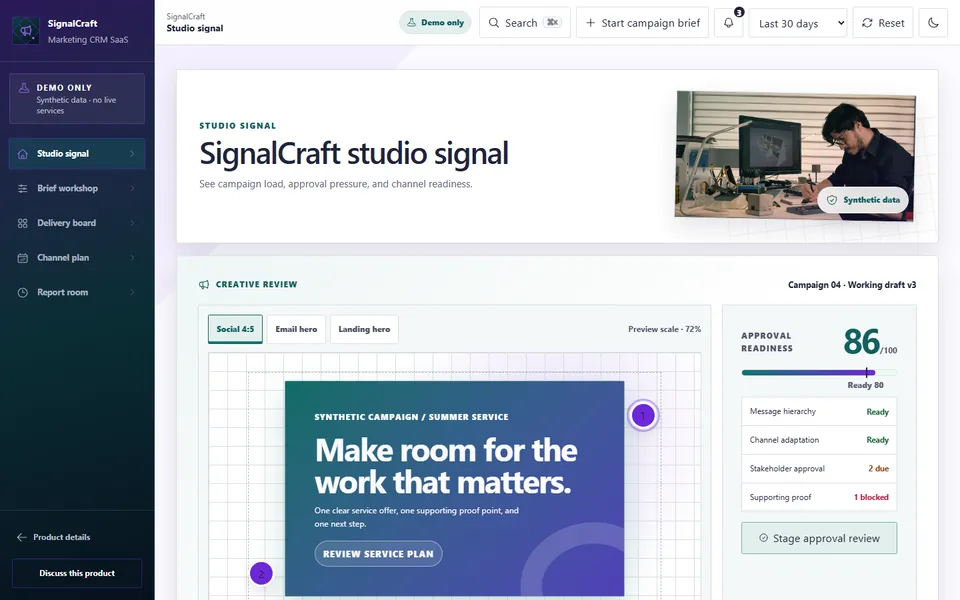This screenshot has height=600, width=960.
Task: Expand Delivery board chevron
Action: point(132,223)
